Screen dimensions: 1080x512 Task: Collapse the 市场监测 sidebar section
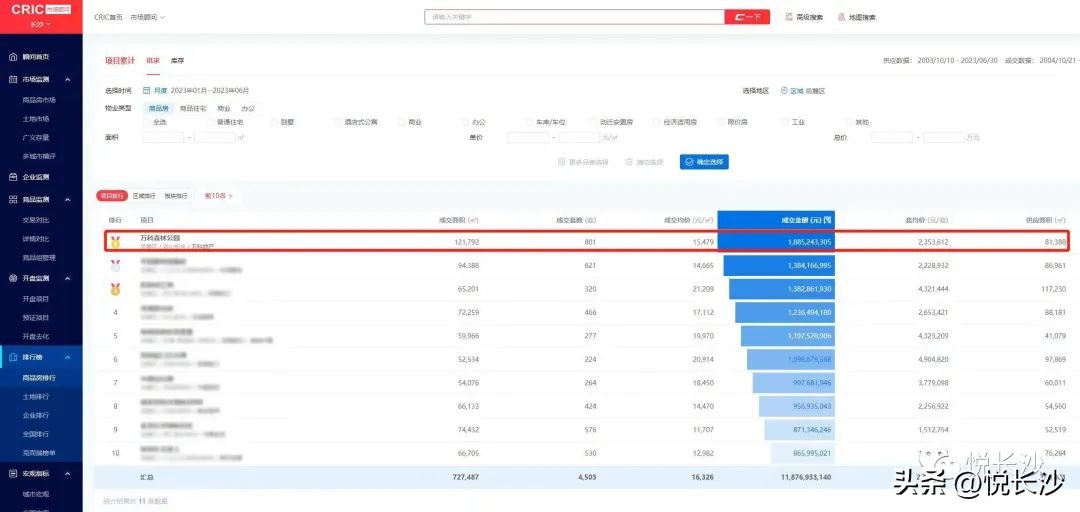[68, 79]
